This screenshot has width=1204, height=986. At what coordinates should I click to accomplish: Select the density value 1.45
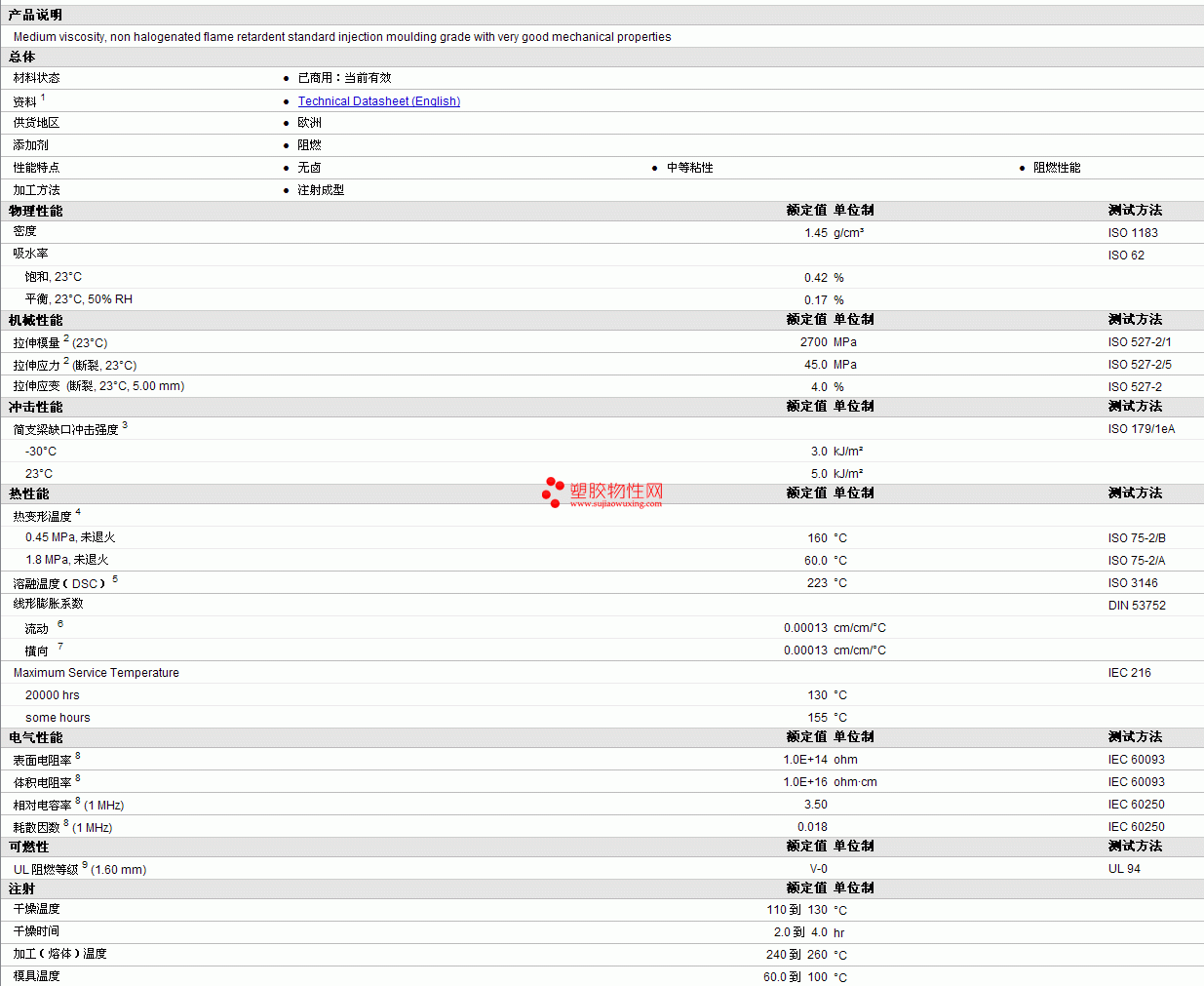(x=816, y=233)
